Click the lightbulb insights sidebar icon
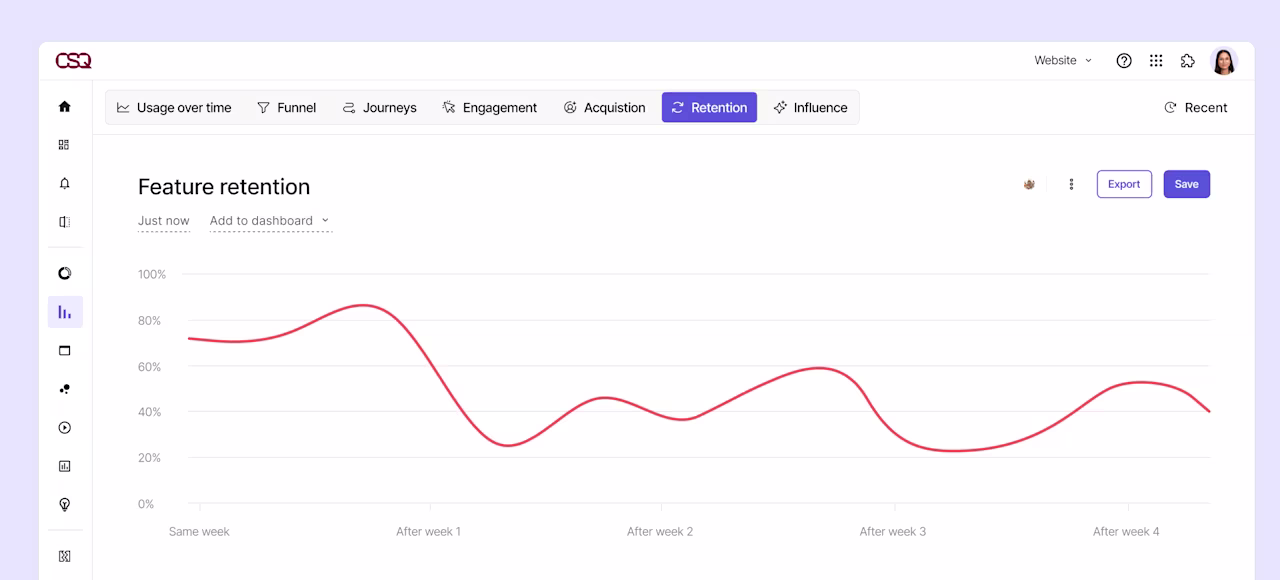 pos(65,505)
